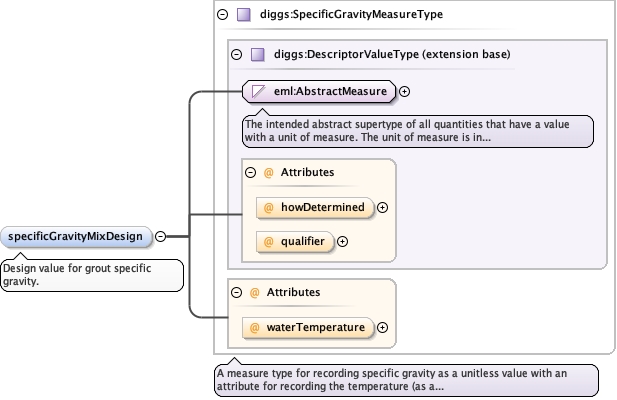Click the @ icon beside howDetermined

(x=268, y=208)
